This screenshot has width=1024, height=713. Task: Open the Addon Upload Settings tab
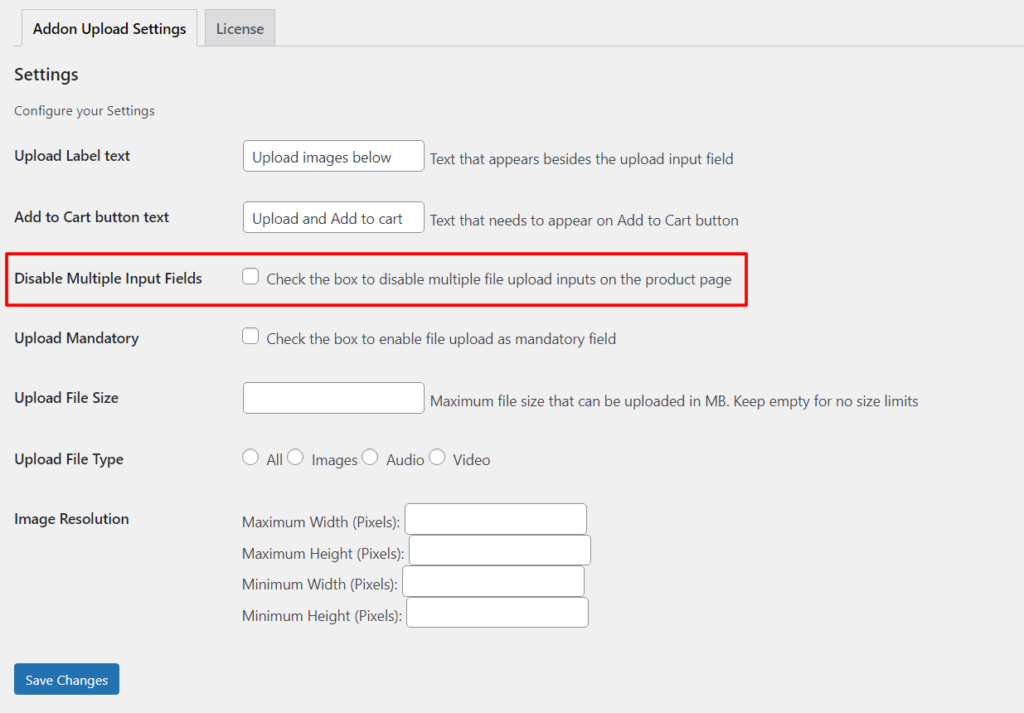109,28
